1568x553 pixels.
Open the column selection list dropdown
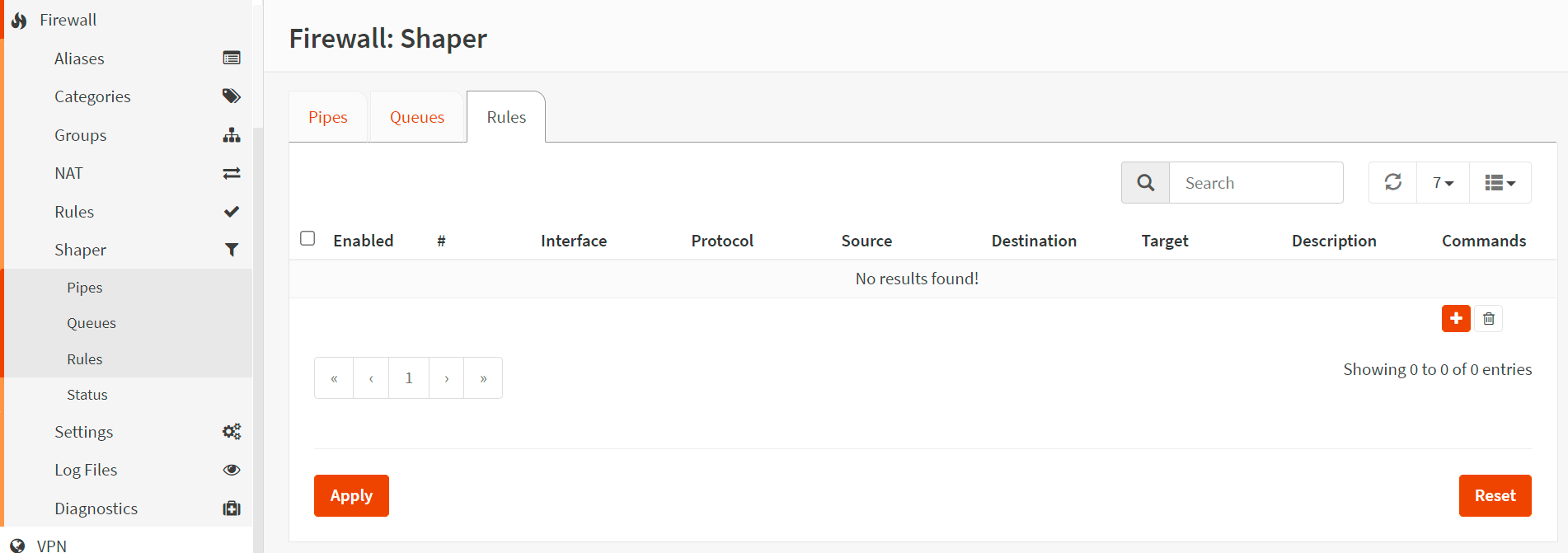[1499, 182]
